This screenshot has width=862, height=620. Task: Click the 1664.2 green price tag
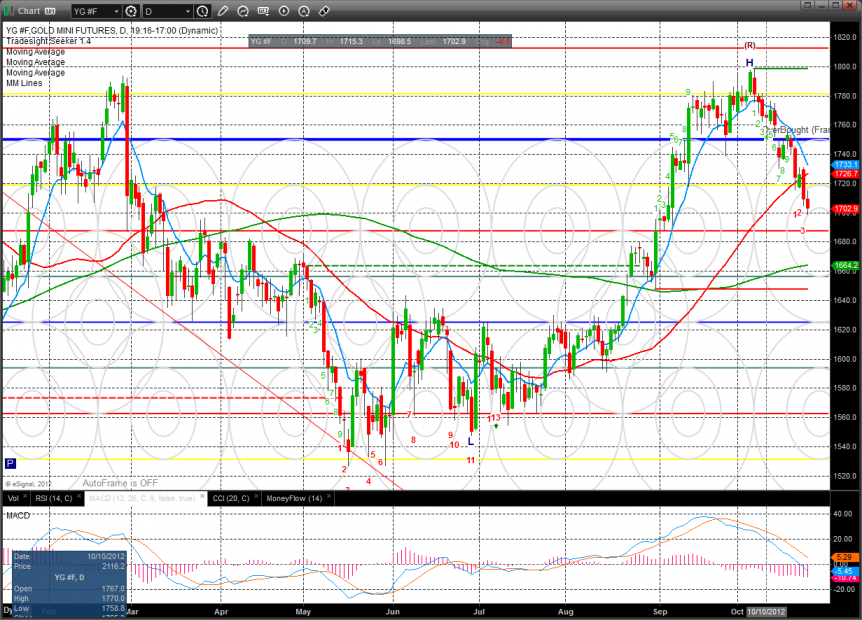coord(845,265)
